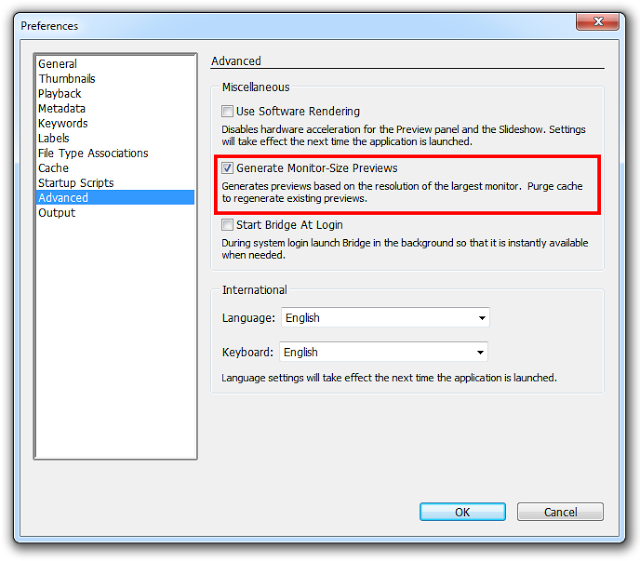The height and width of the screenshot is (561, 640).
Task: Click Cancel to discard changes
Action: coord(560,512)
